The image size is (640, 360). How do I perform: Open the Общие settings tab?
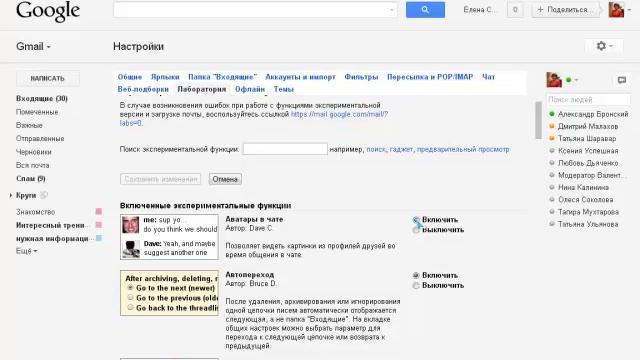coord(130,77)
